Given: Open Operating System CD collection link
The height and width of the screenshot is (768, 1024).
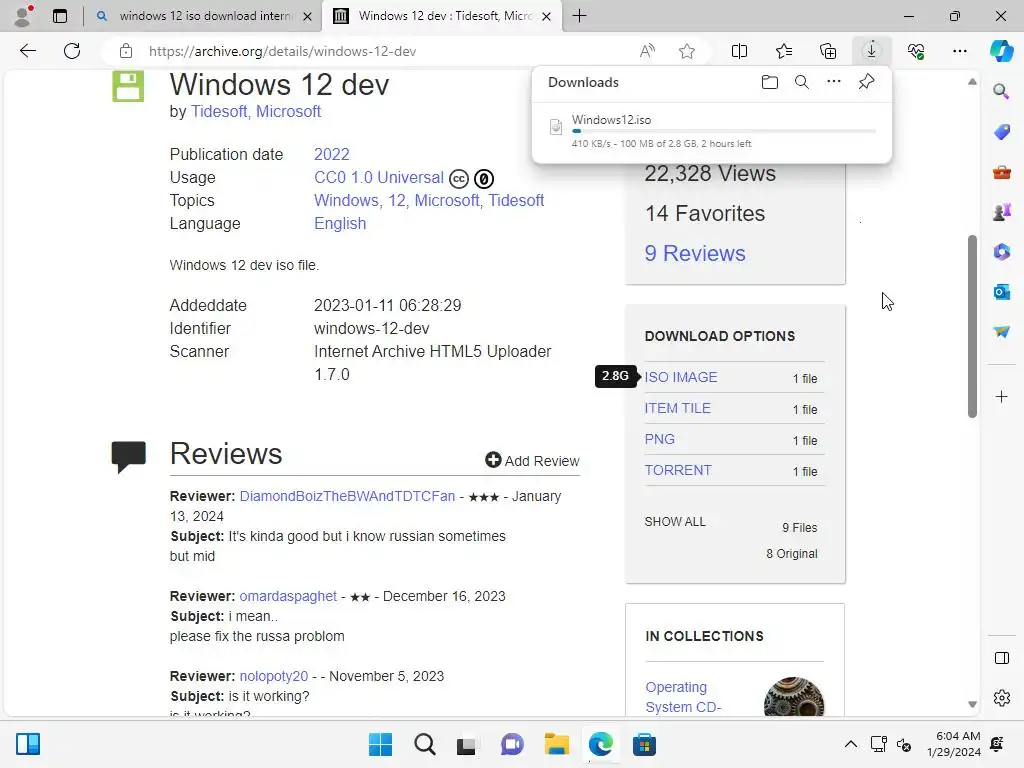Looking at the screenshot, I should (x=683, y=697).
